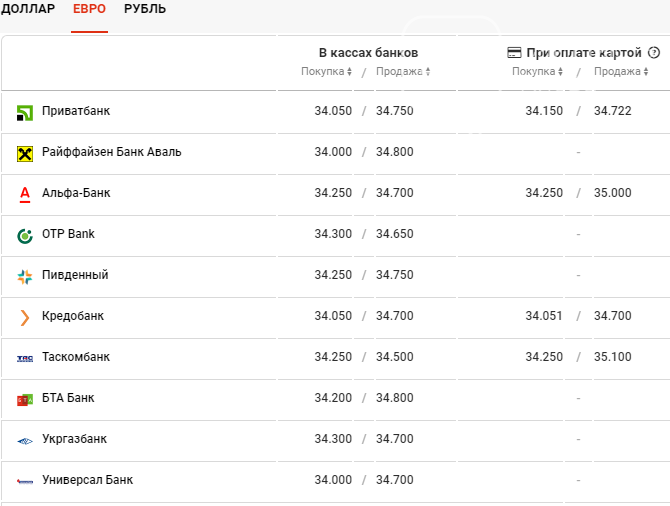Viewport: 670px width, 506px height.
Task: Click the OTP Bank green circle logo
Action: click(25, 235)
